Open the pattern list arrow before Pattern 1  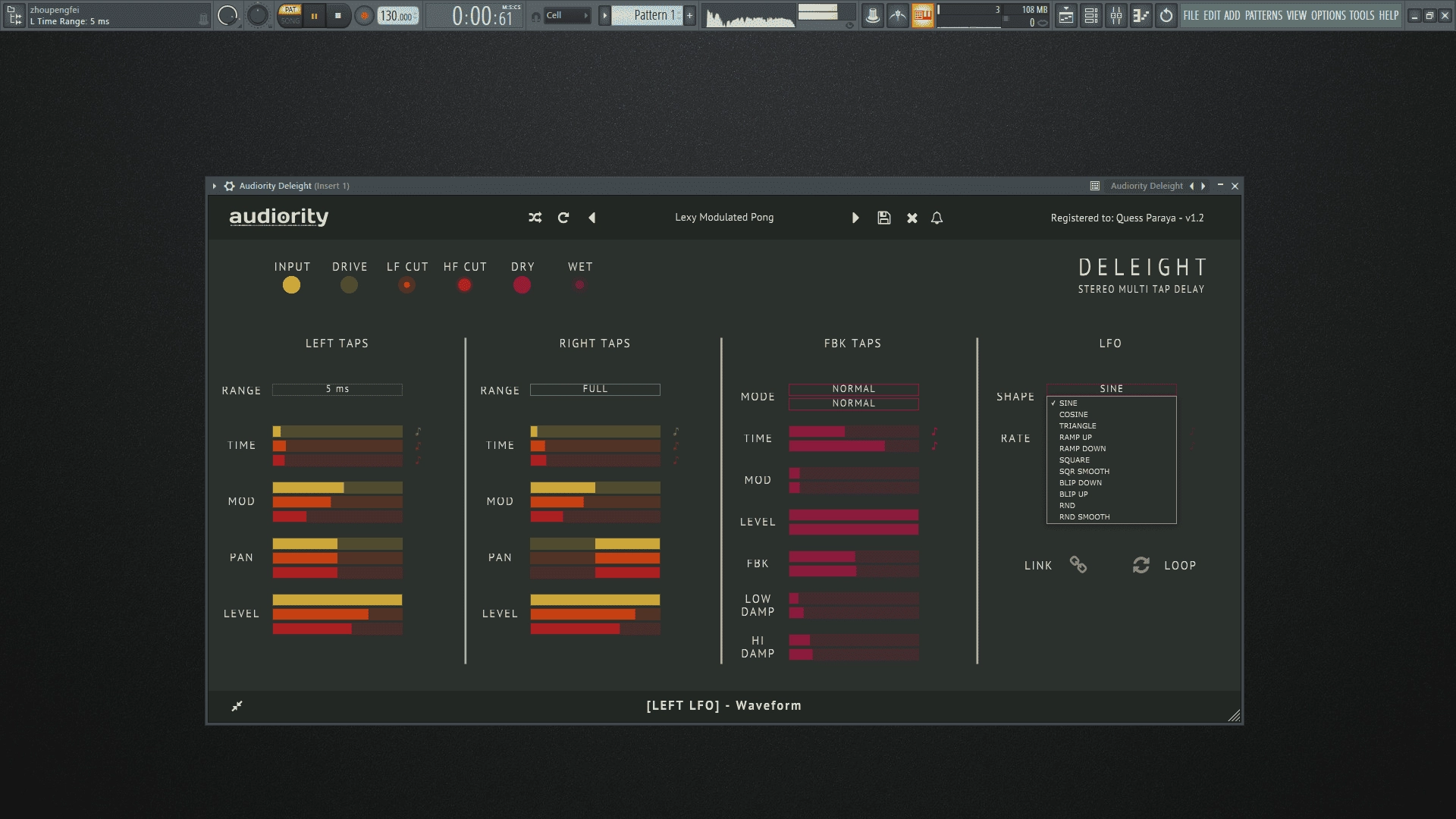(605, 15)
